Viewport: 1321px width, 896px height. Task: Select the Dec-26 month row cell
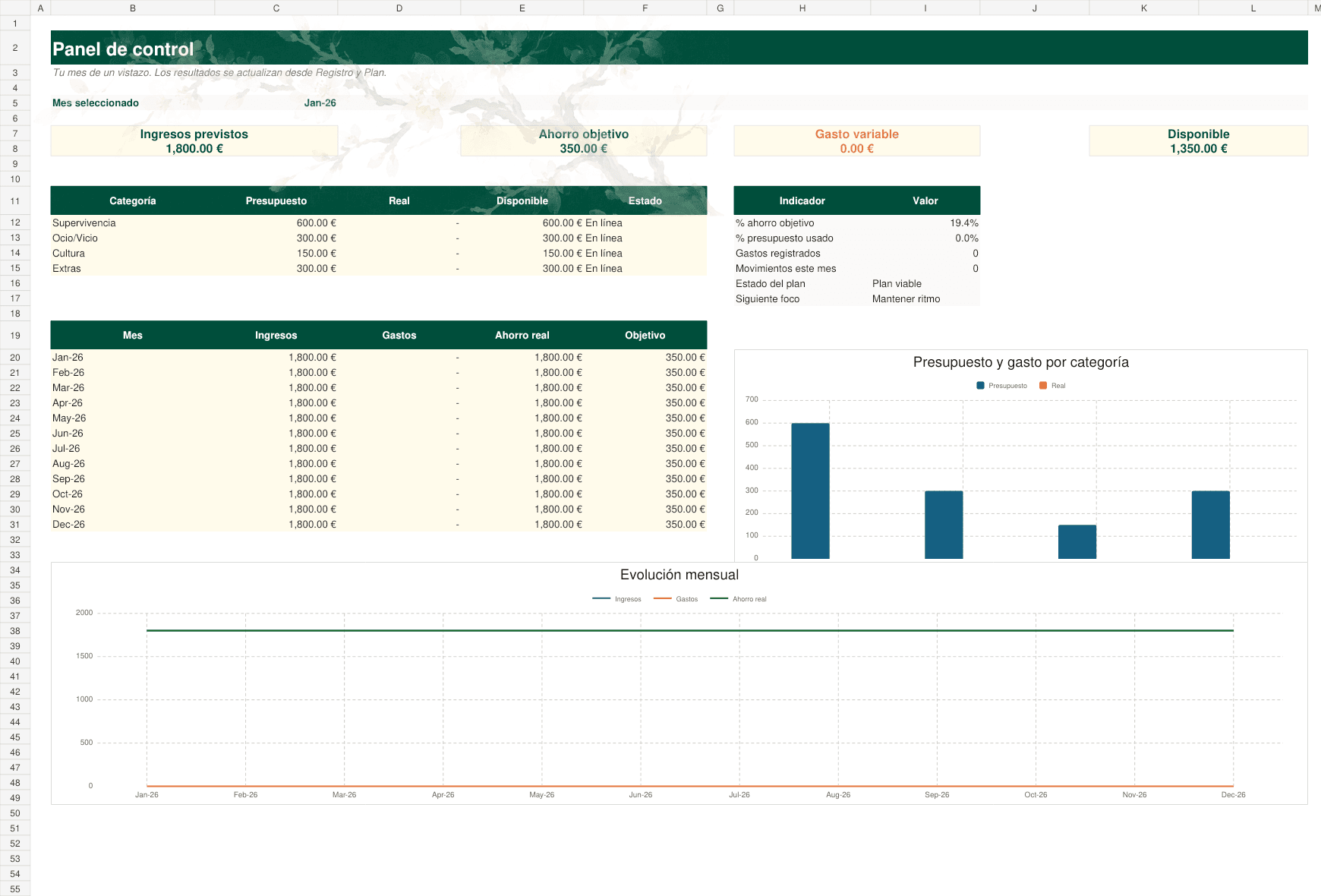pos(133,525)
